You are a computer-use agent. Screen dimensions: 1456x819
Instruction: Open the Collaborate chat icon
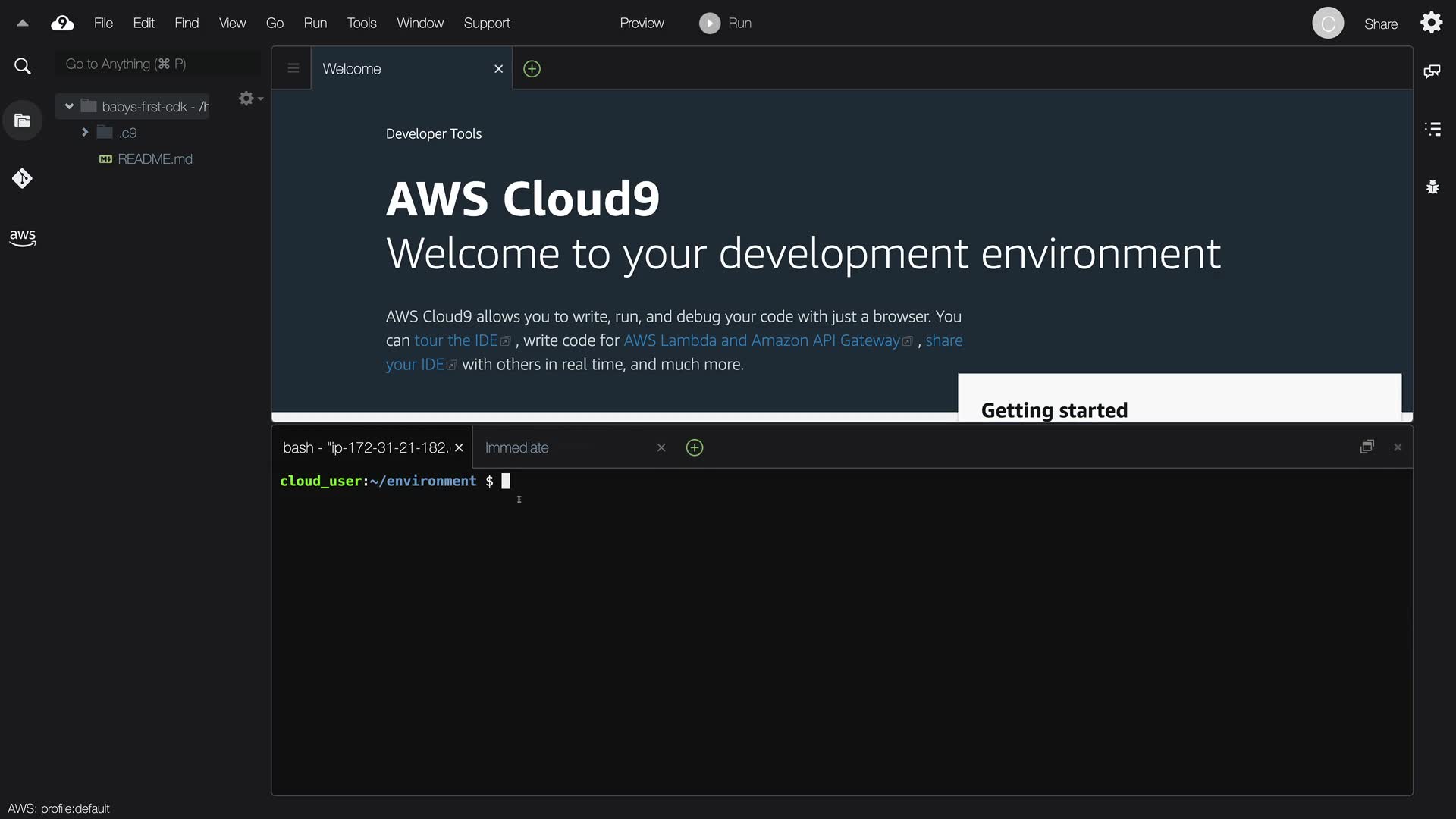(1432, 71)
